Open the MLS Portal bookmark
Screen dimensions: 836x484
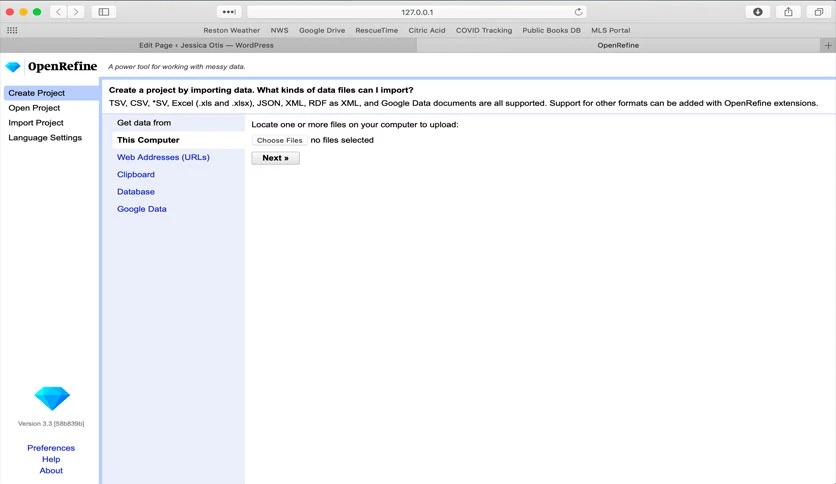pos(610,30)
